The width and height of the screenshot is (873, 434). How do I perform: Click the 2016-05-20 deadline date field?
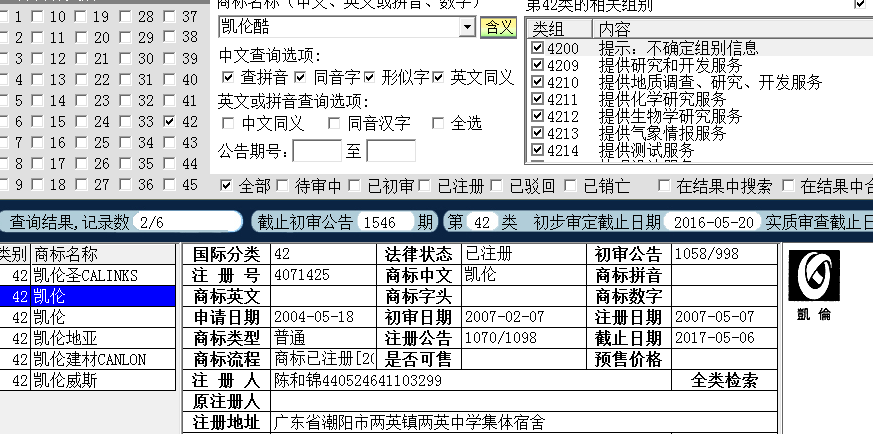(x=714, y=222)
